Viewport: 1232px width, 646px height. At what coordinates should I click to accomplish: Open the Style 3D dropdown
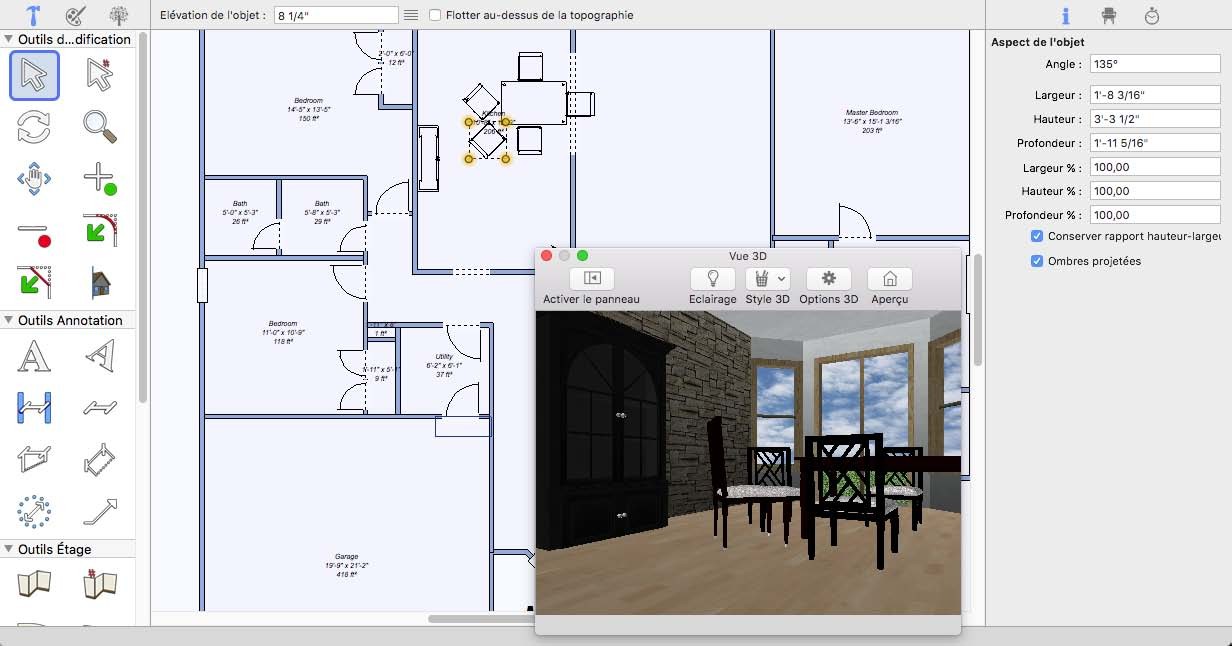pos(768,279)
